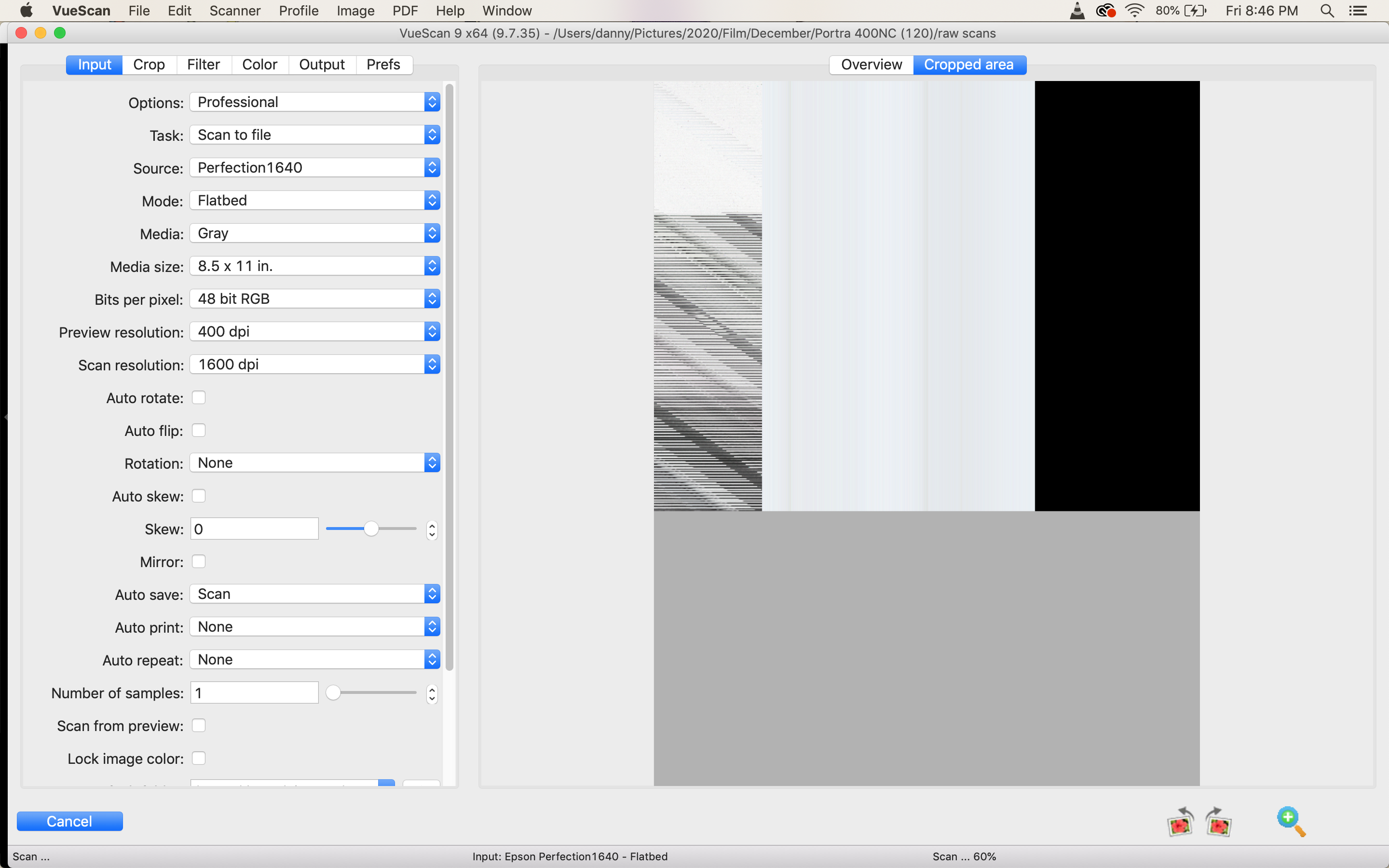Screen dimensions: 1389x868
Task: Open the Notification Center list icon
Action: 1358,10
